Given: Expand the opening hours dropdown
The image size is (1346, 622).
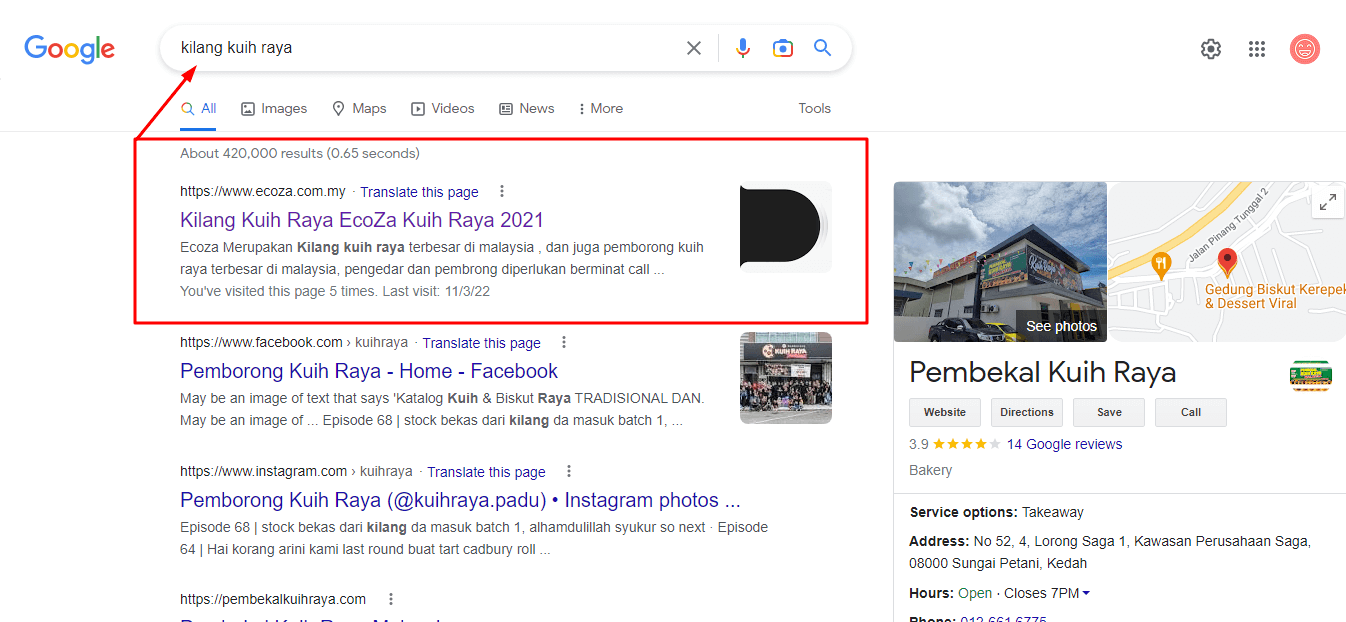Looking at the screenshot, I should coord(1086,593).
